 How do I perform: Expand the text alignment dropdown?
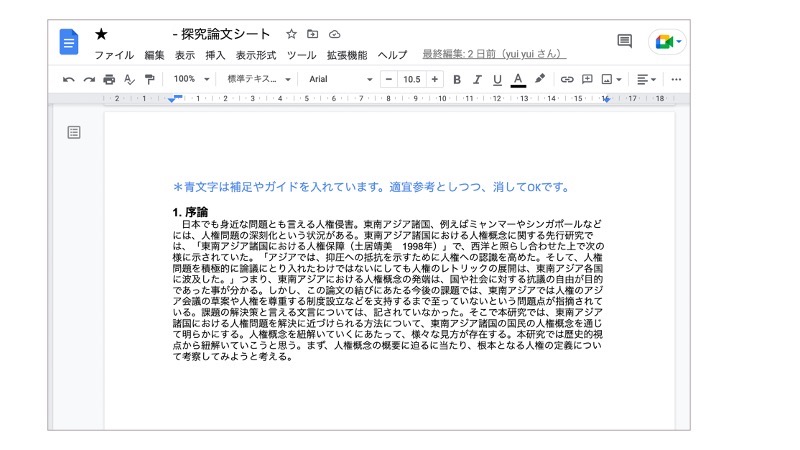click(x=647, y=79)
